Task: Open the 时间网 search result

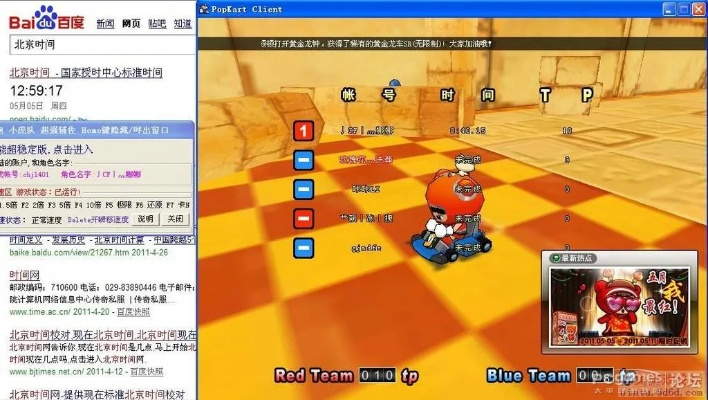Action: click(24, 274)
